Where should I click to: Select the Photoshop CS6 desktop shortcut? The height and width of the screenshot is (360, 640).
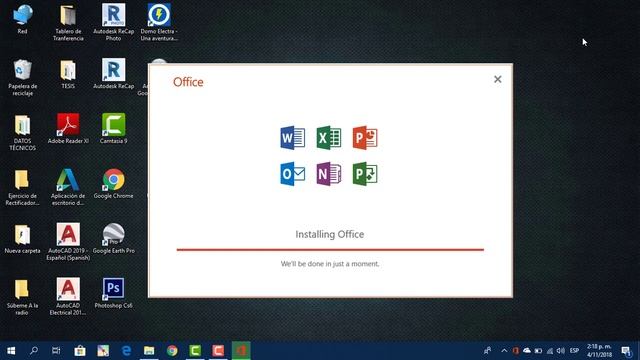tap(113, 294)
